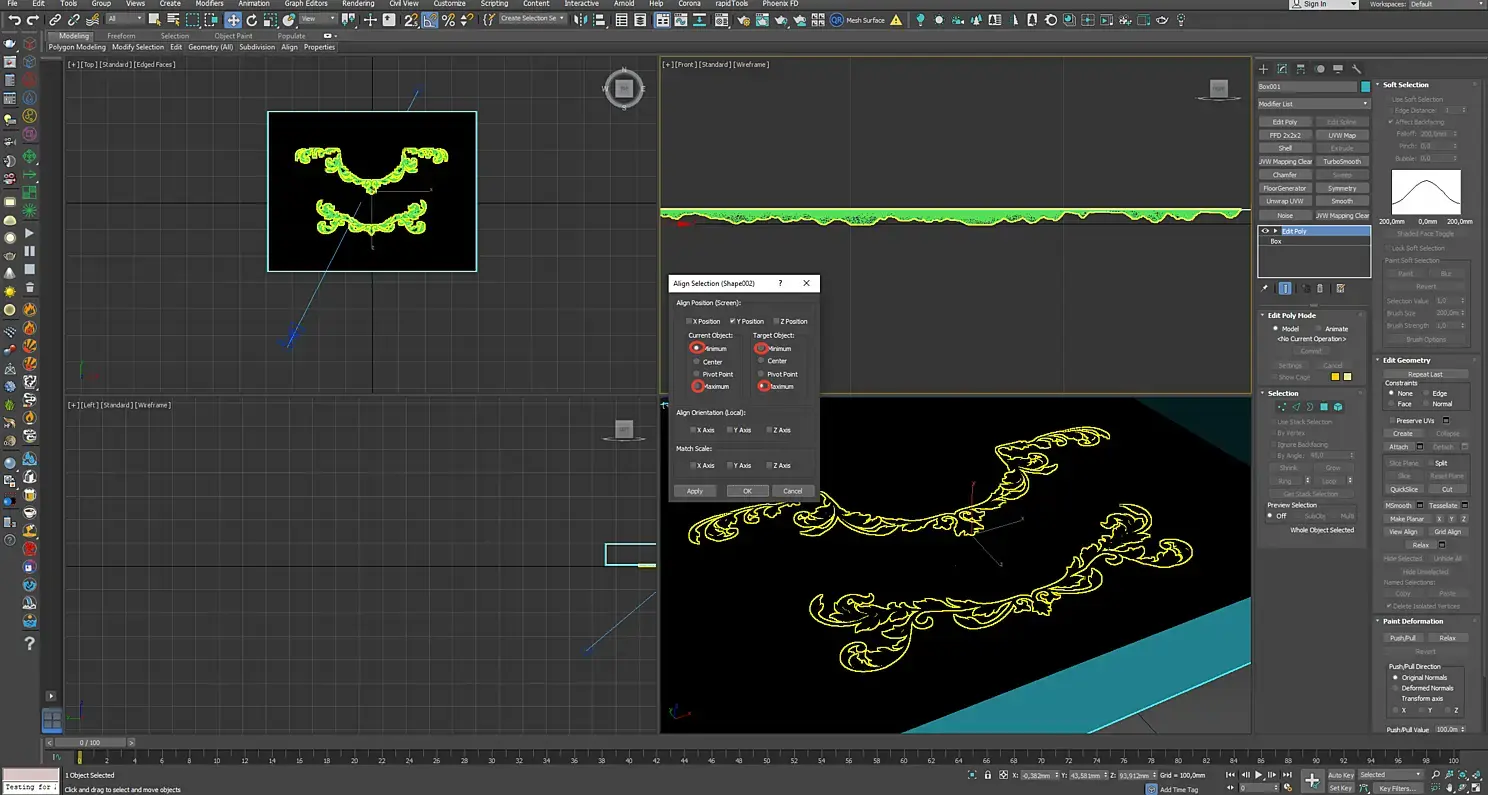The height and width of the screenshot is (795, 1488).
Task: Open the Rendering menu
Action: coord(358,4)
